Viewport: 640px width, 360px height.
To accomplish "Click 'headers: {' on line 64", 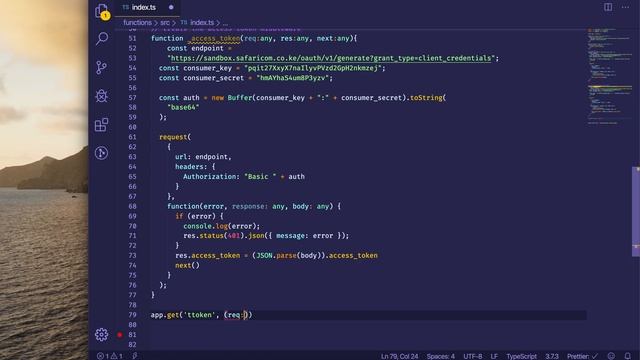I will point(195,167).
